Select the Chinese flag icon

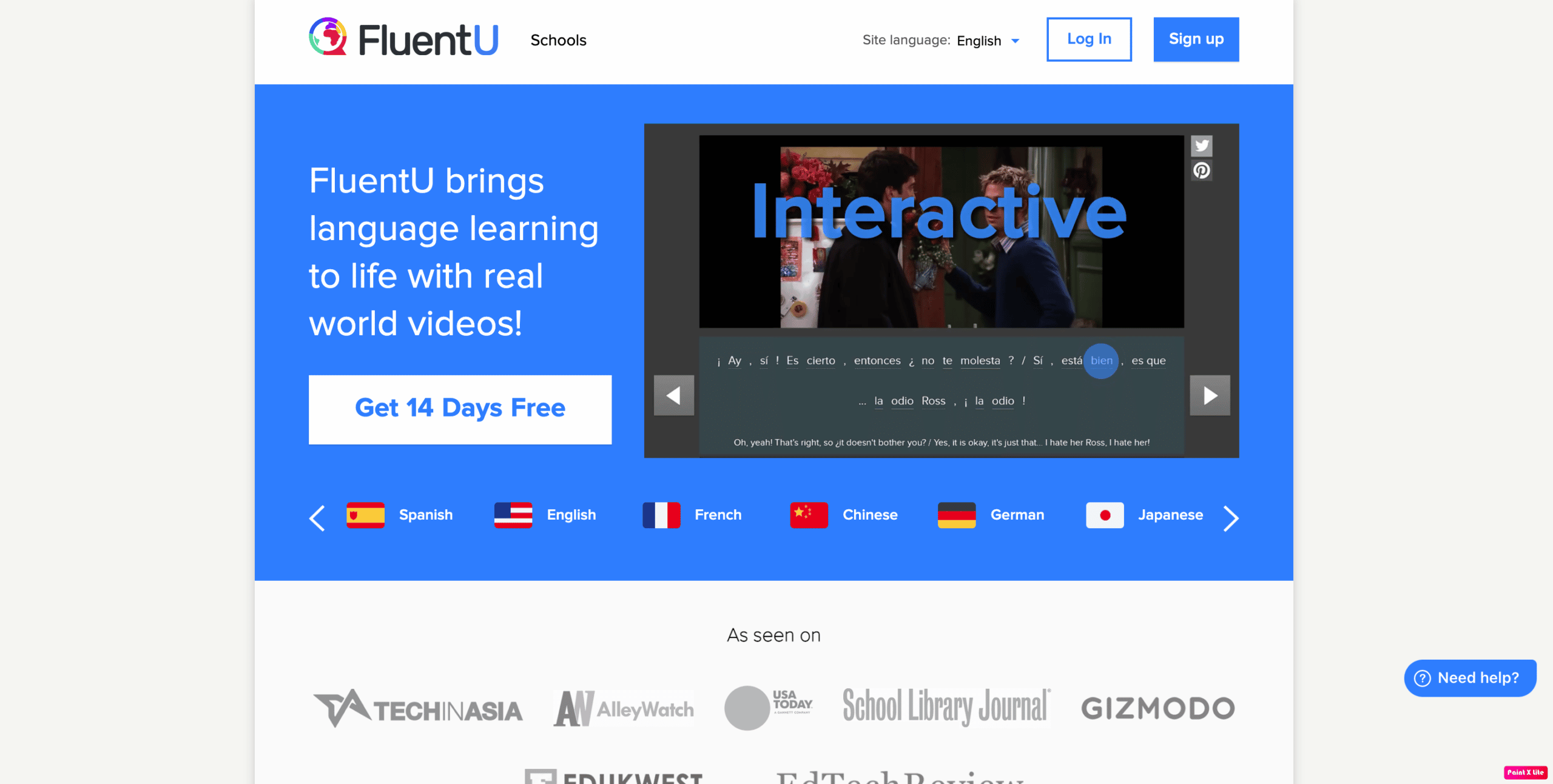pyautogui.click(x=809, y=515)
